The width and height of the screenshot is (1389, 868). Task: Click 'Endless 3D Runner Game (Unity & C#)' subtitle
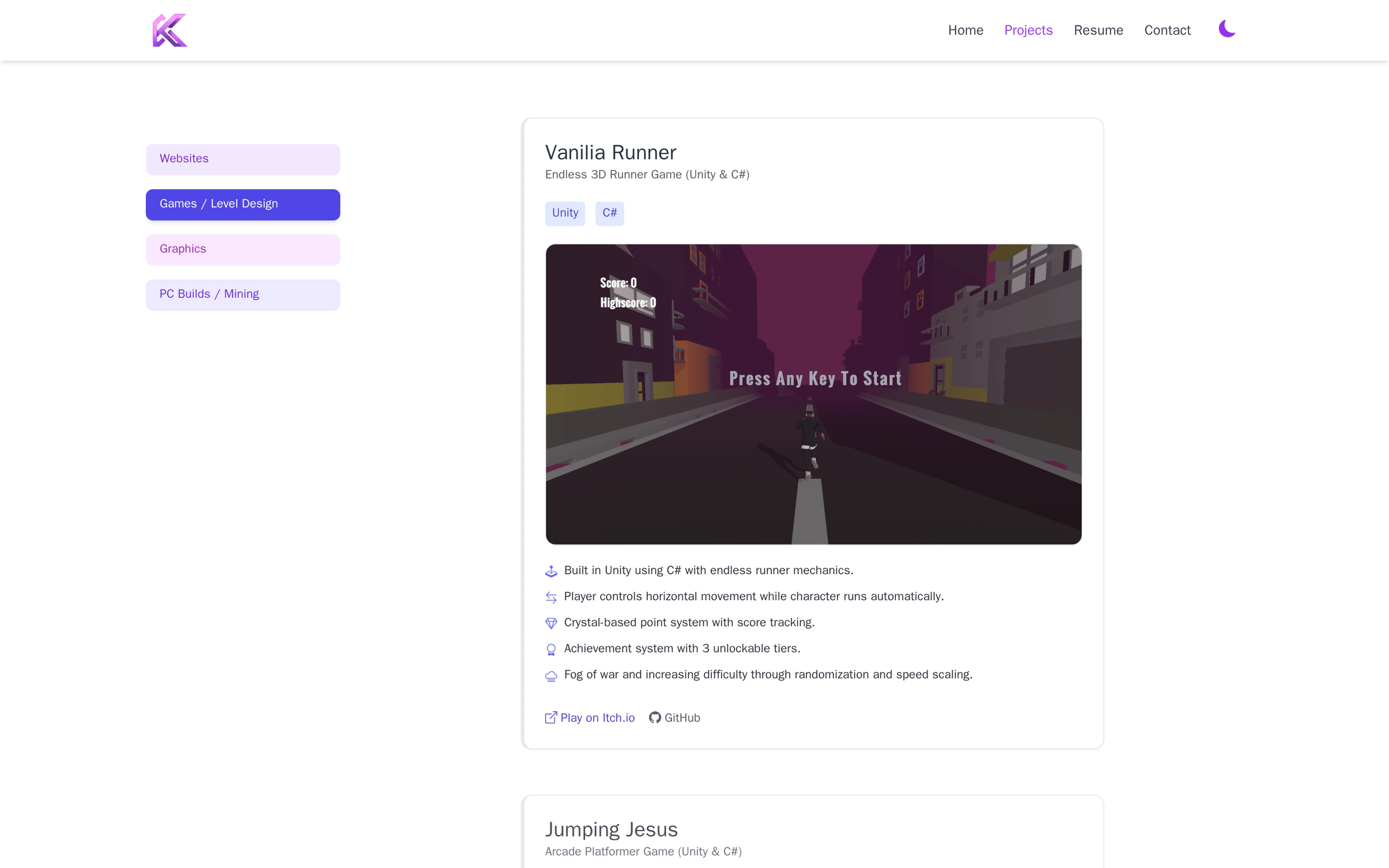tap(647, 175)
